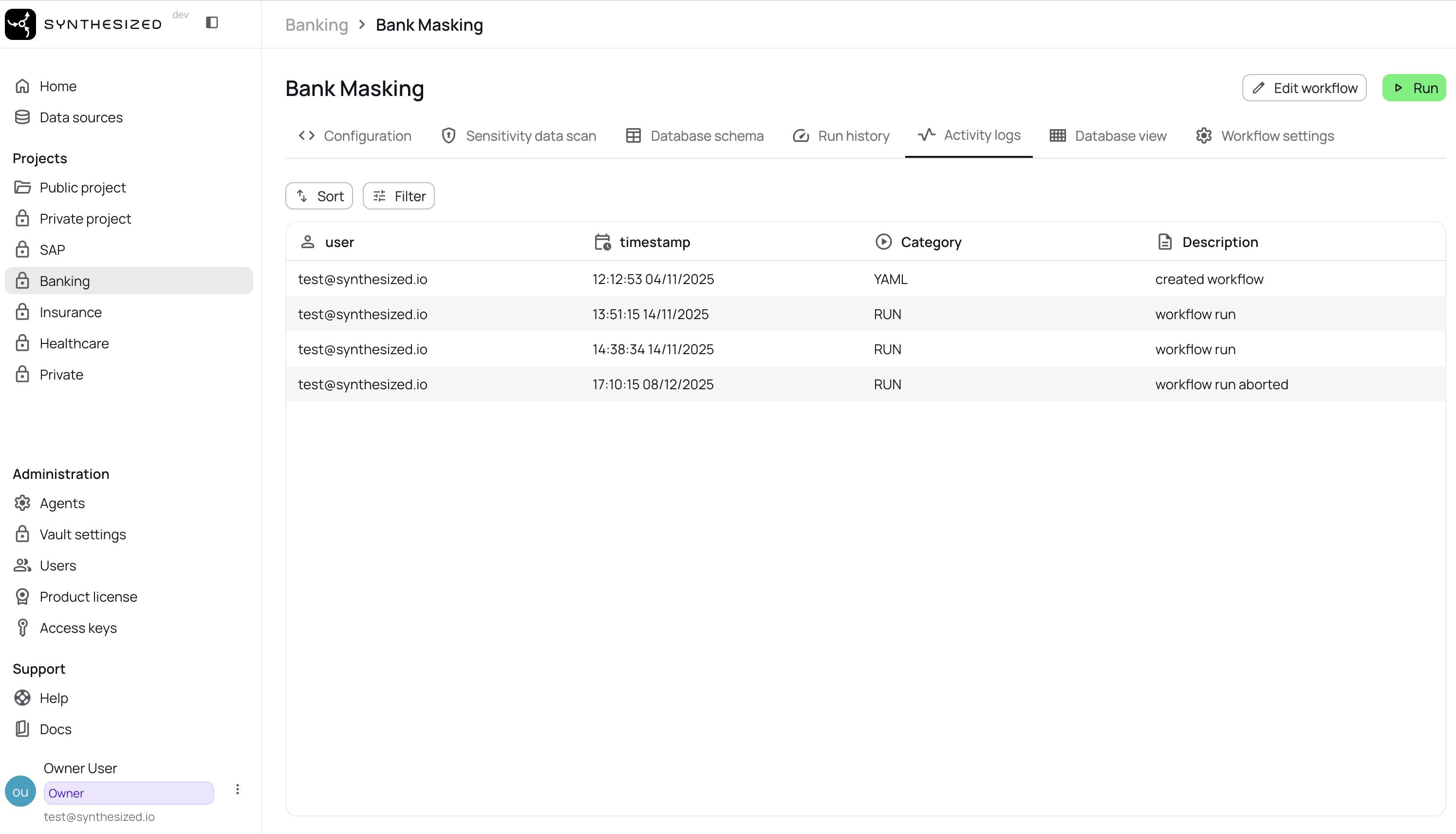1456x834 pixels.
Task: Open the Agents gear icon
Action: tap(22, 503)
